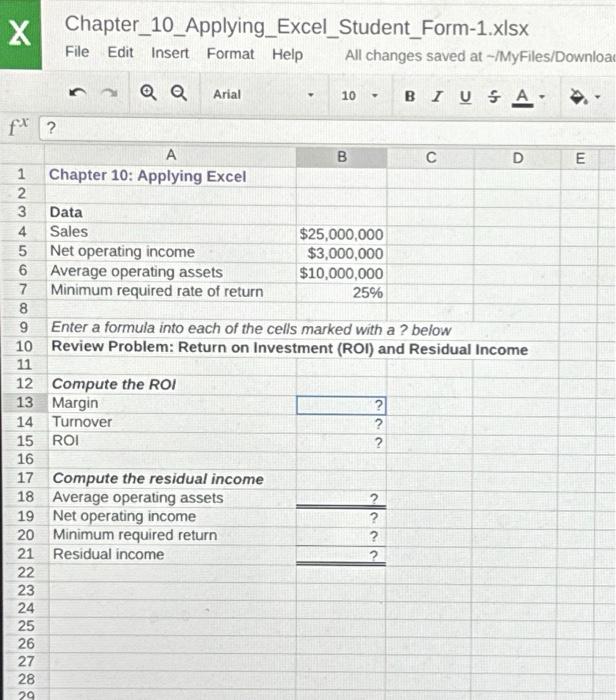
Task: Select row 4 header
Action: point(22,232)
